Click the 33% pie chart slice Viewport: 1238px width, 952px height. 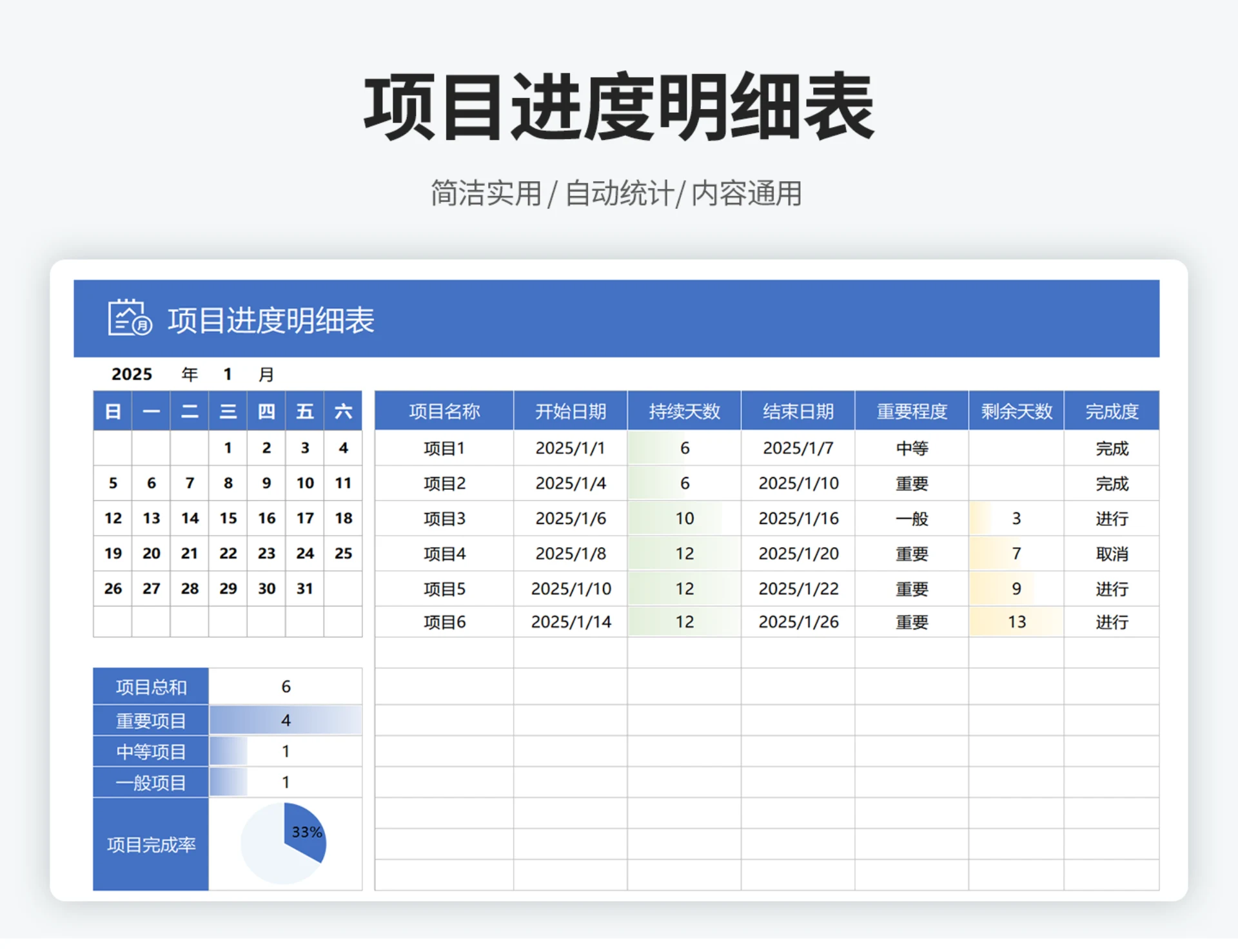306,831
